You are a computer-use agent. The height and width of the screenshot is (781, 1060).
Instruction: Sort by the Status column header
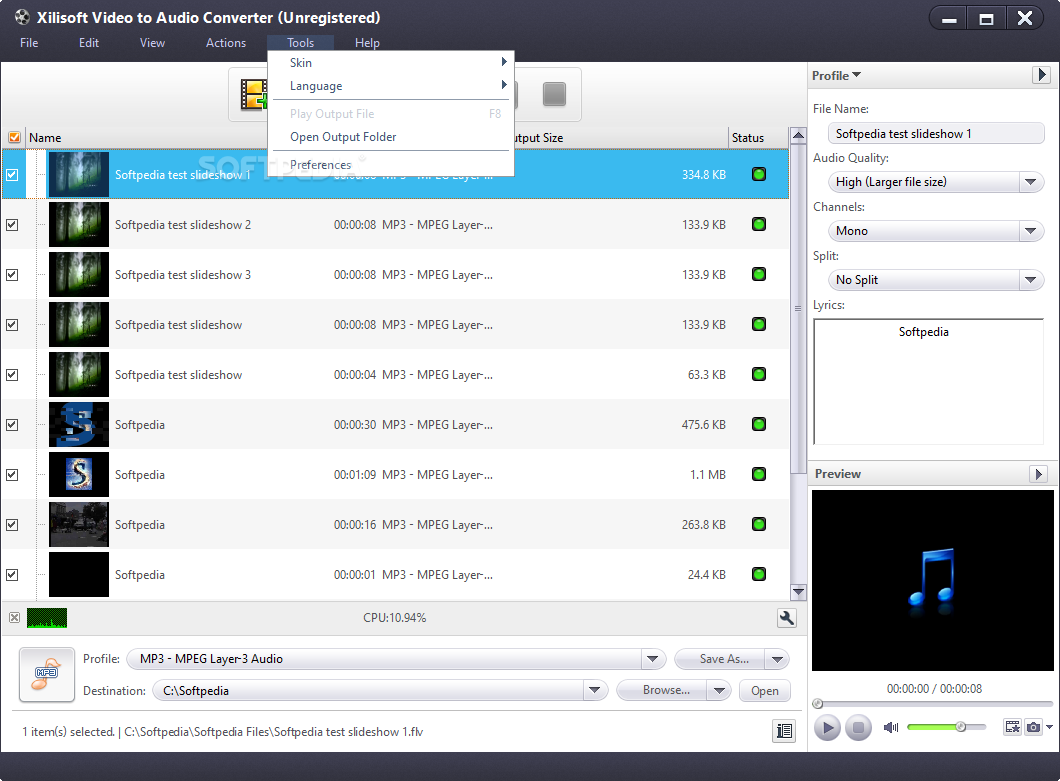757,137
